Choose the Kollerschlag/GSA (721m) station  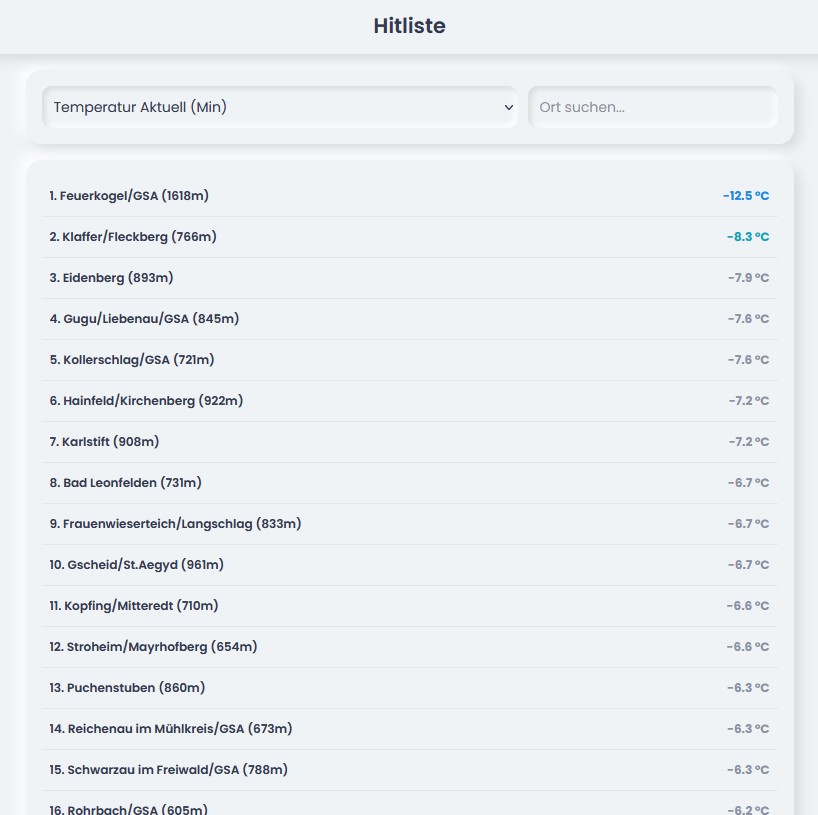click(132, 360)
